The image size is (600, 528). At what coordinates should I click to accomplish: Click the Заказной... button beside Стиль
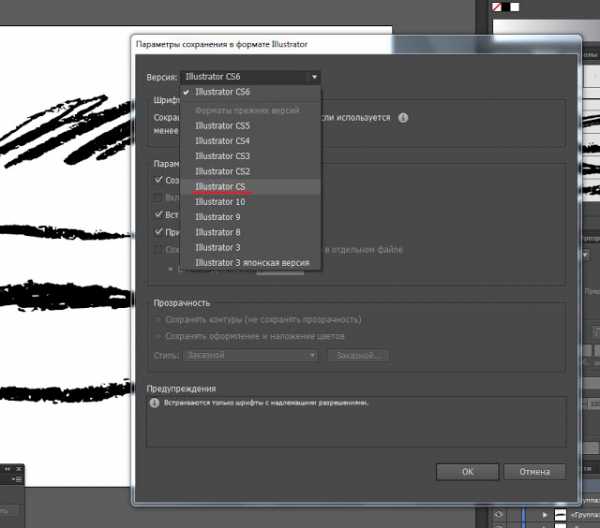(x=359, y=355)
